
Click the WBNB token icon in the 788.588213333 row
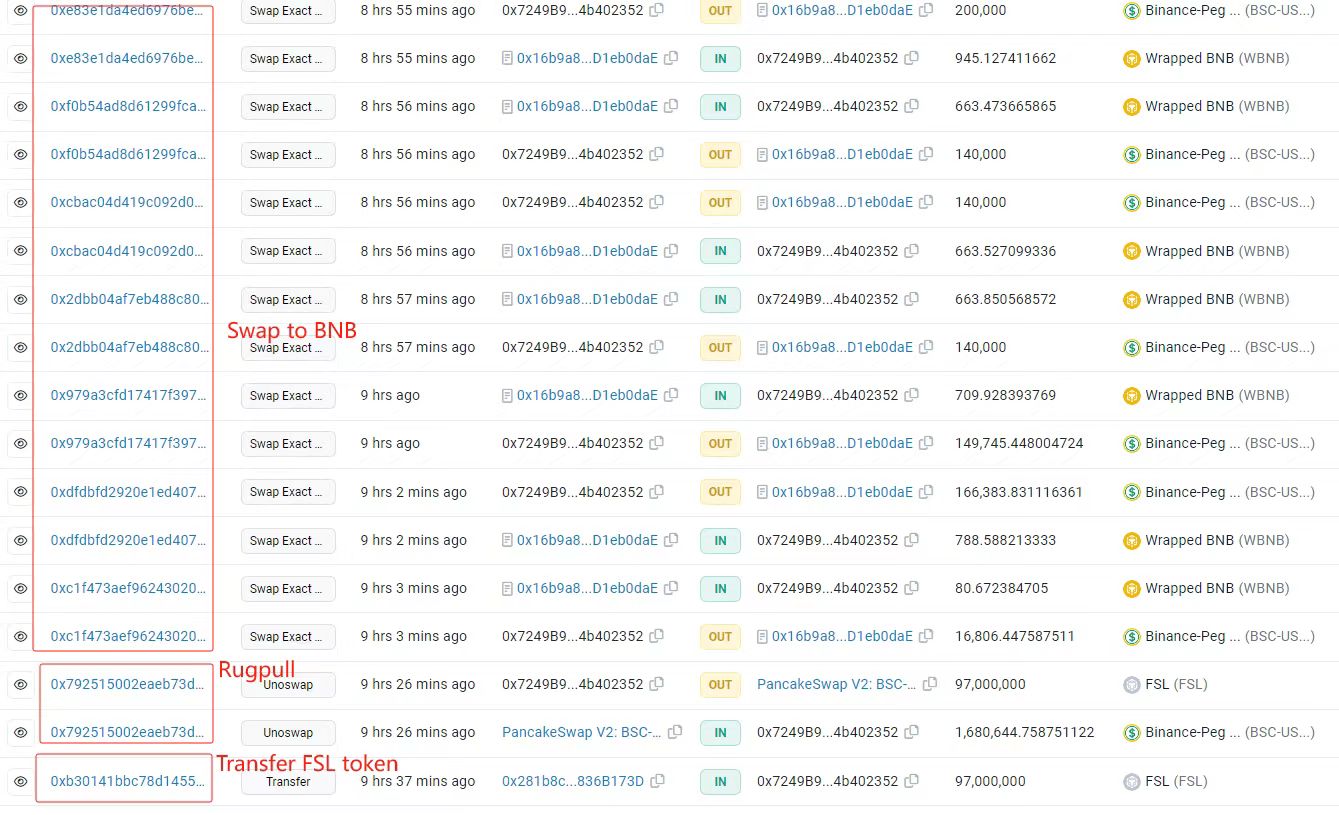tap(1132, 541)
